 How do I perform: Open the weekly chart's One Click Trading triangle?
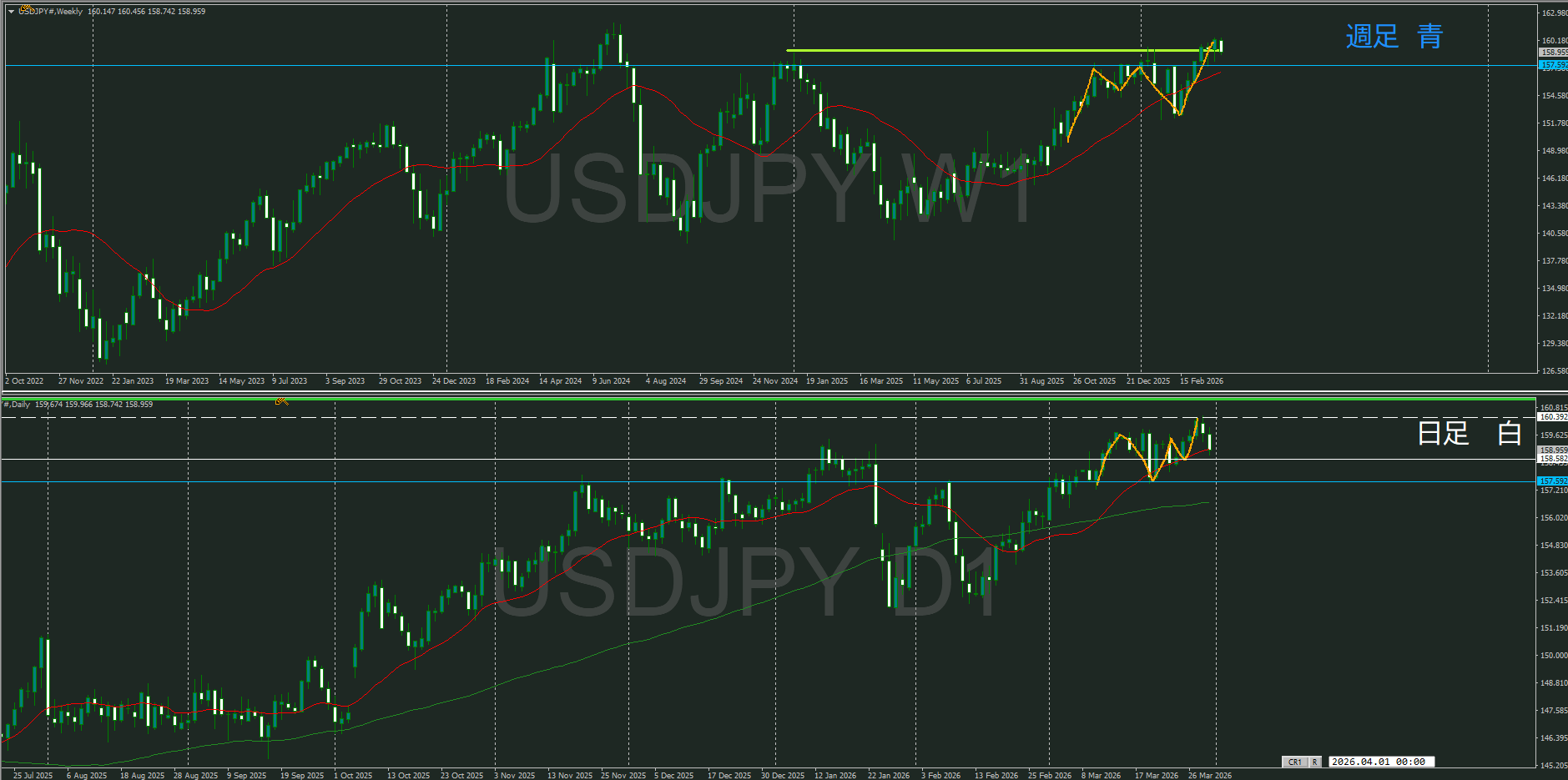11,12
